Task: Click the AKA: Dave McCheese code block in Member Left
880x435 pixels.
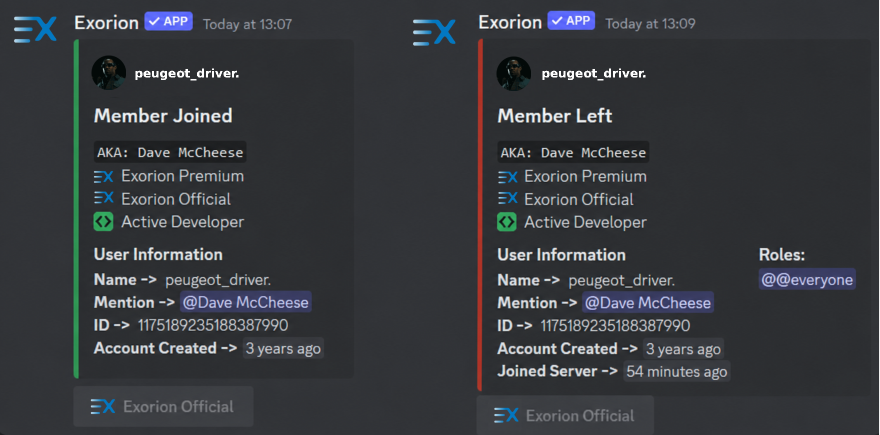Action: 573,153
